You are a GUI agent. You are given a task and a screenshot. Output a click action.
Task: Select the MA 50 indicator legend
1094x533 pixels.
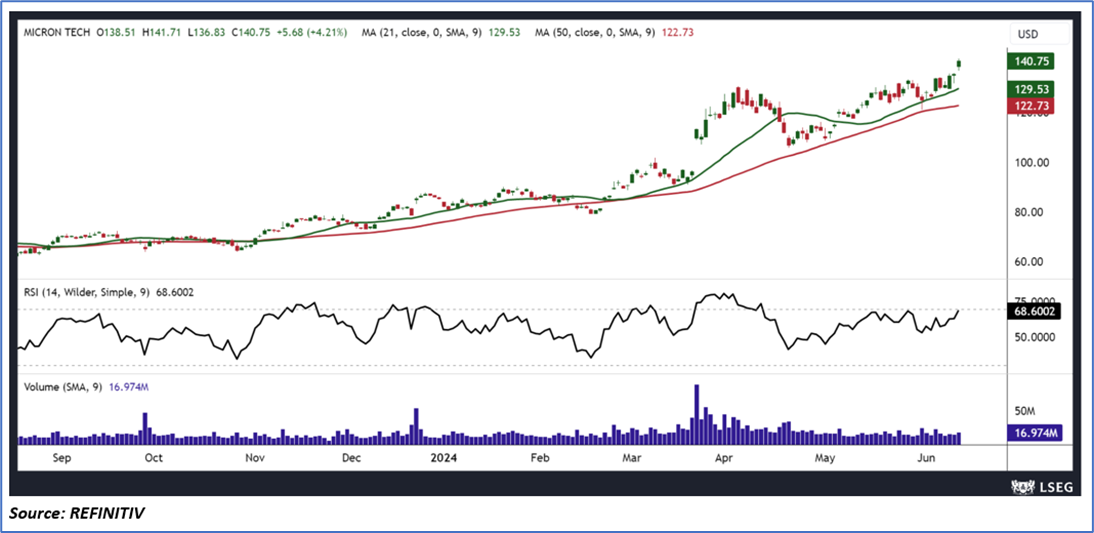614,32
